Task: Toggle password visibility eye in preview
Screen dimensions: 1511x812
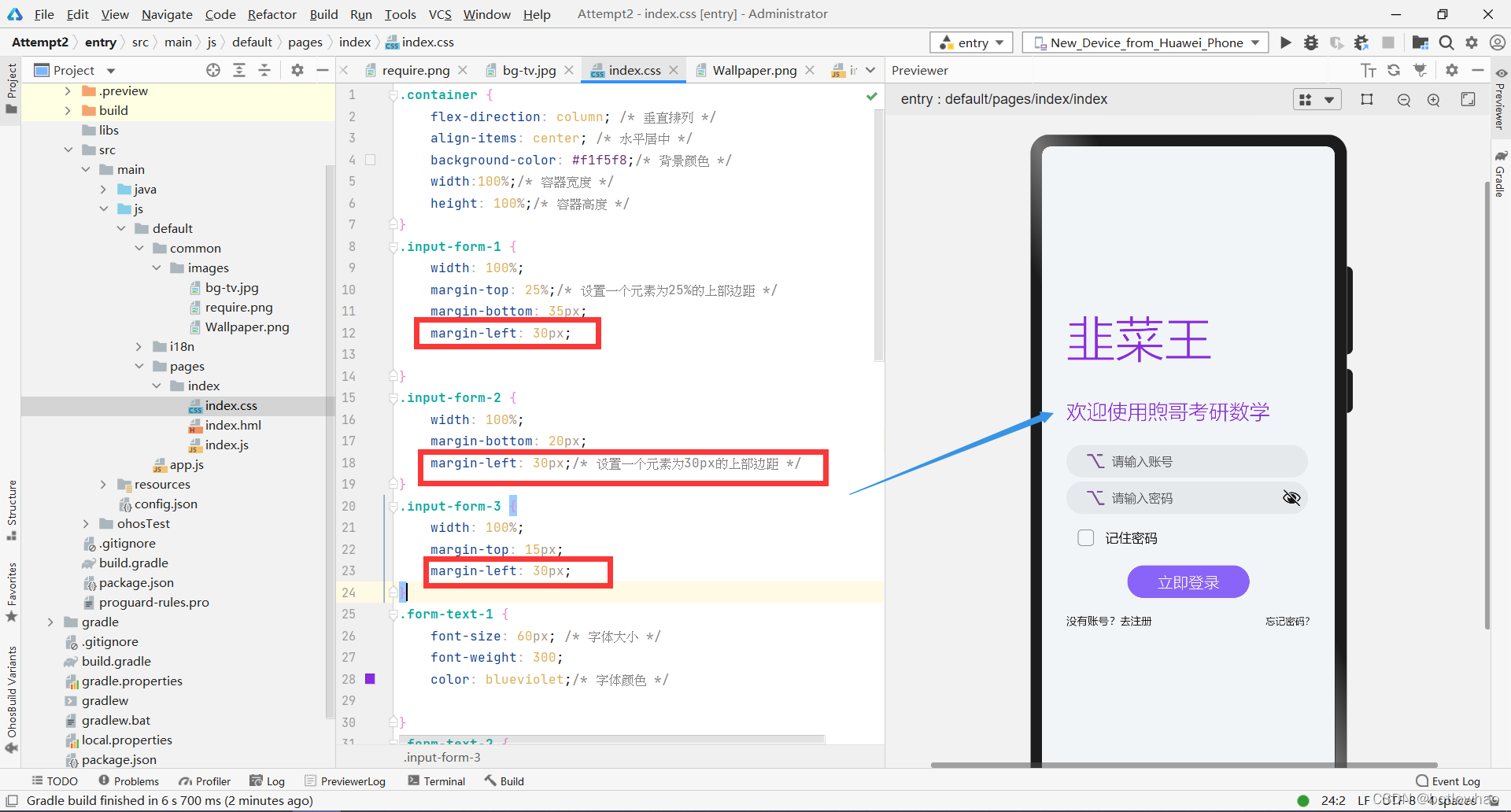Action: coord(1291,497)
